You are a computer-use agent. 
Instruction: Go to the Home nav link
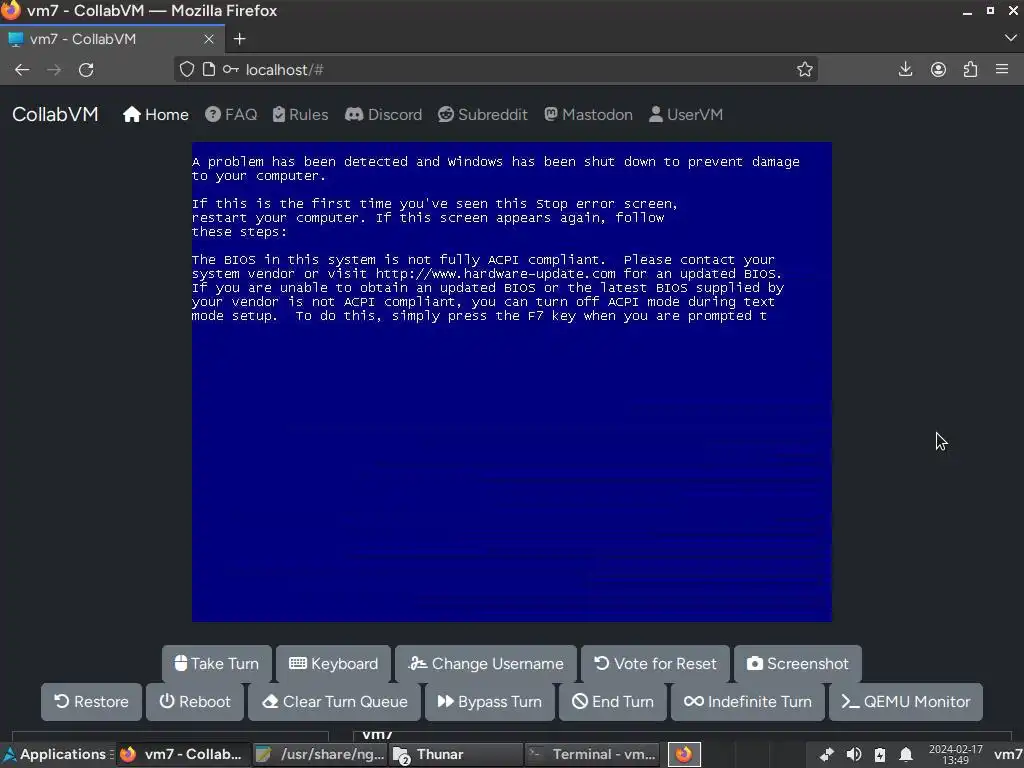pos(156,115)
